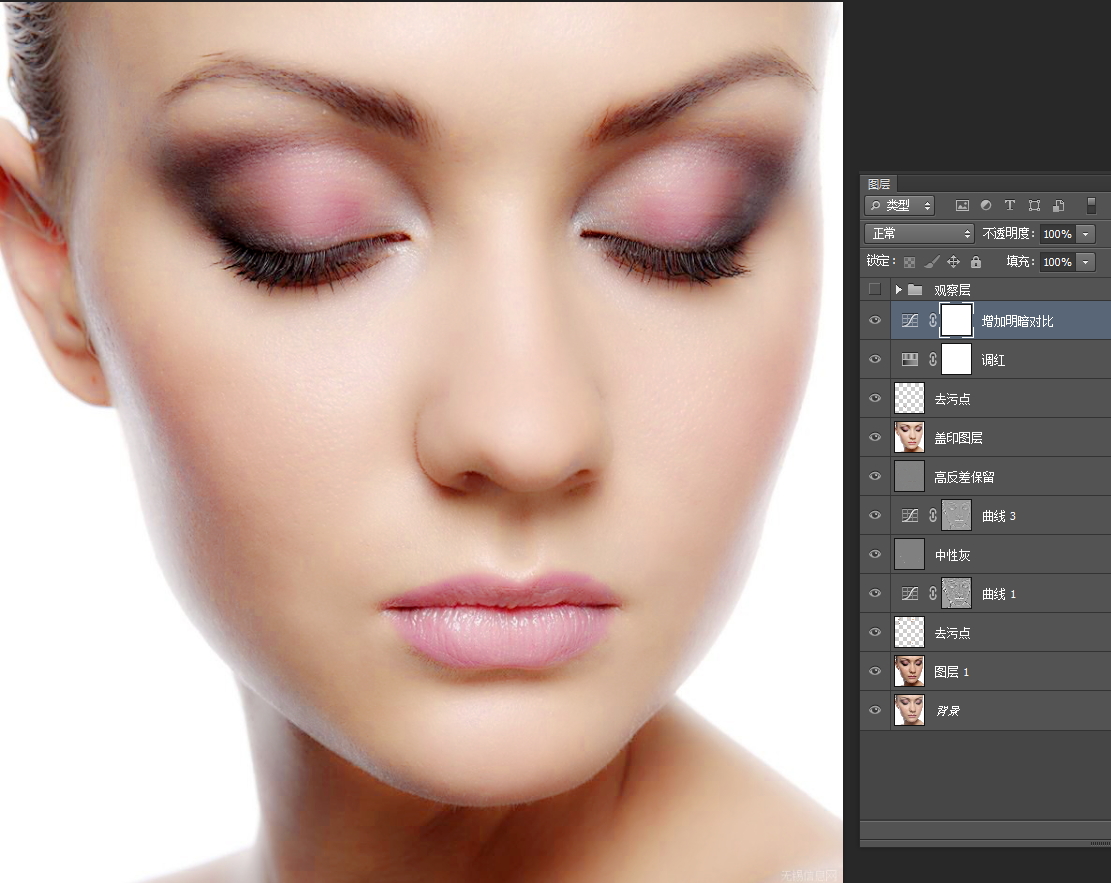Select the white mask of 增加明暗对比

[x=956, y=320]
